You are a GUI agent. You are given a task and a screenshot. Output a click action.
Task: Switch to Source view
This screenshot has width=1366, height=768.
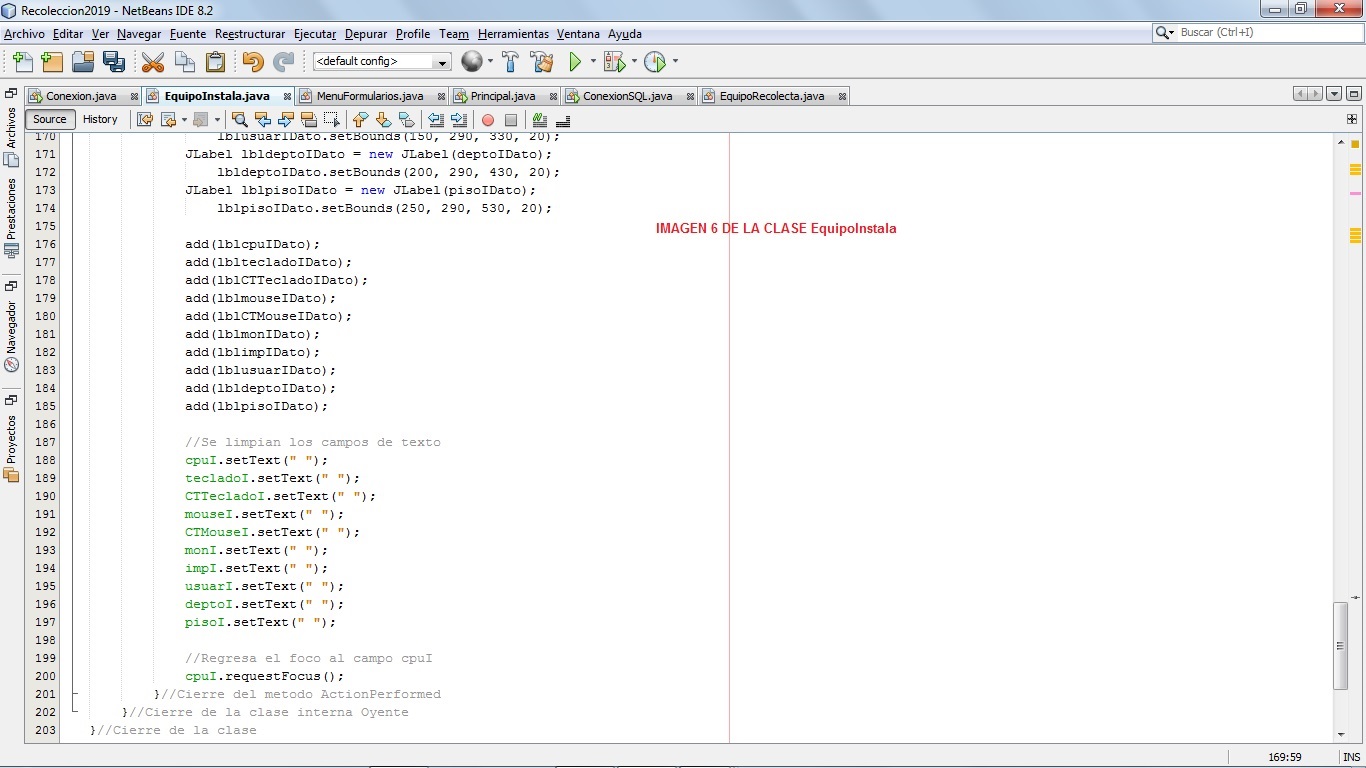coord(49,119)
